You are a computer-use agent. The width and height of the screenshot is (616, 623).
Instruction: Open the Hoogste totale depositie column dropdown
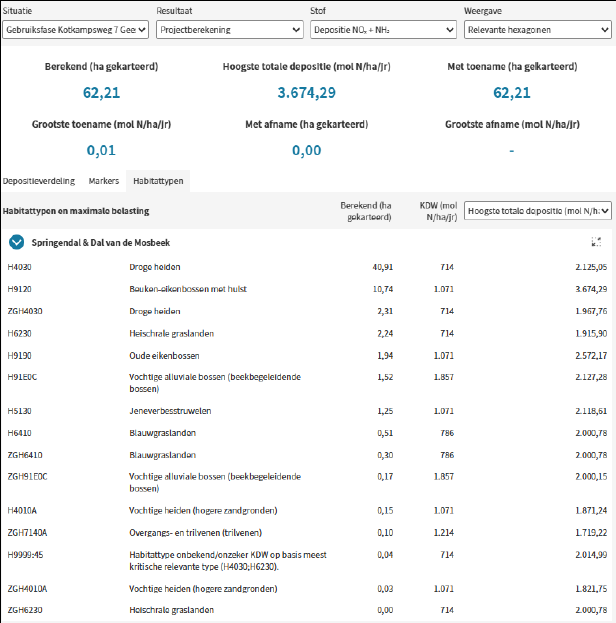point(538,211)
